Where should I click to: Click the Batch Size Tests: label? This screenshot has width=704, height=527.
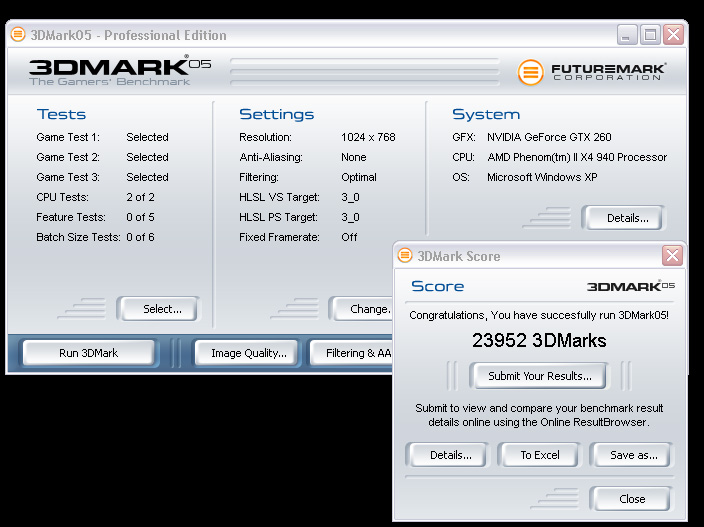tap(78, 237)
